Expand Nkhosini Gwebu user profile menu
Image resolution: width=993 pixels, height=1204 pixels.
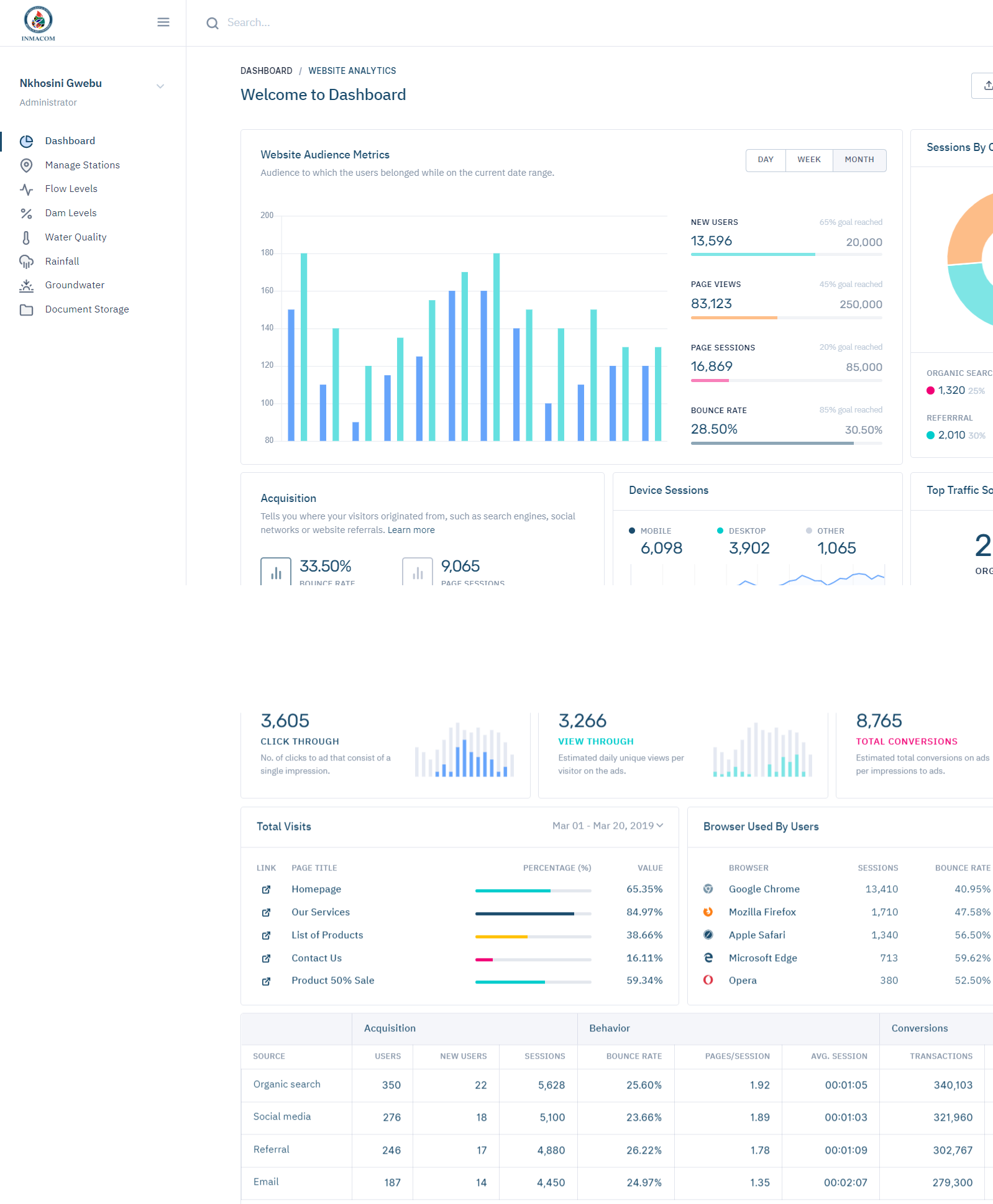coord(160,86)
